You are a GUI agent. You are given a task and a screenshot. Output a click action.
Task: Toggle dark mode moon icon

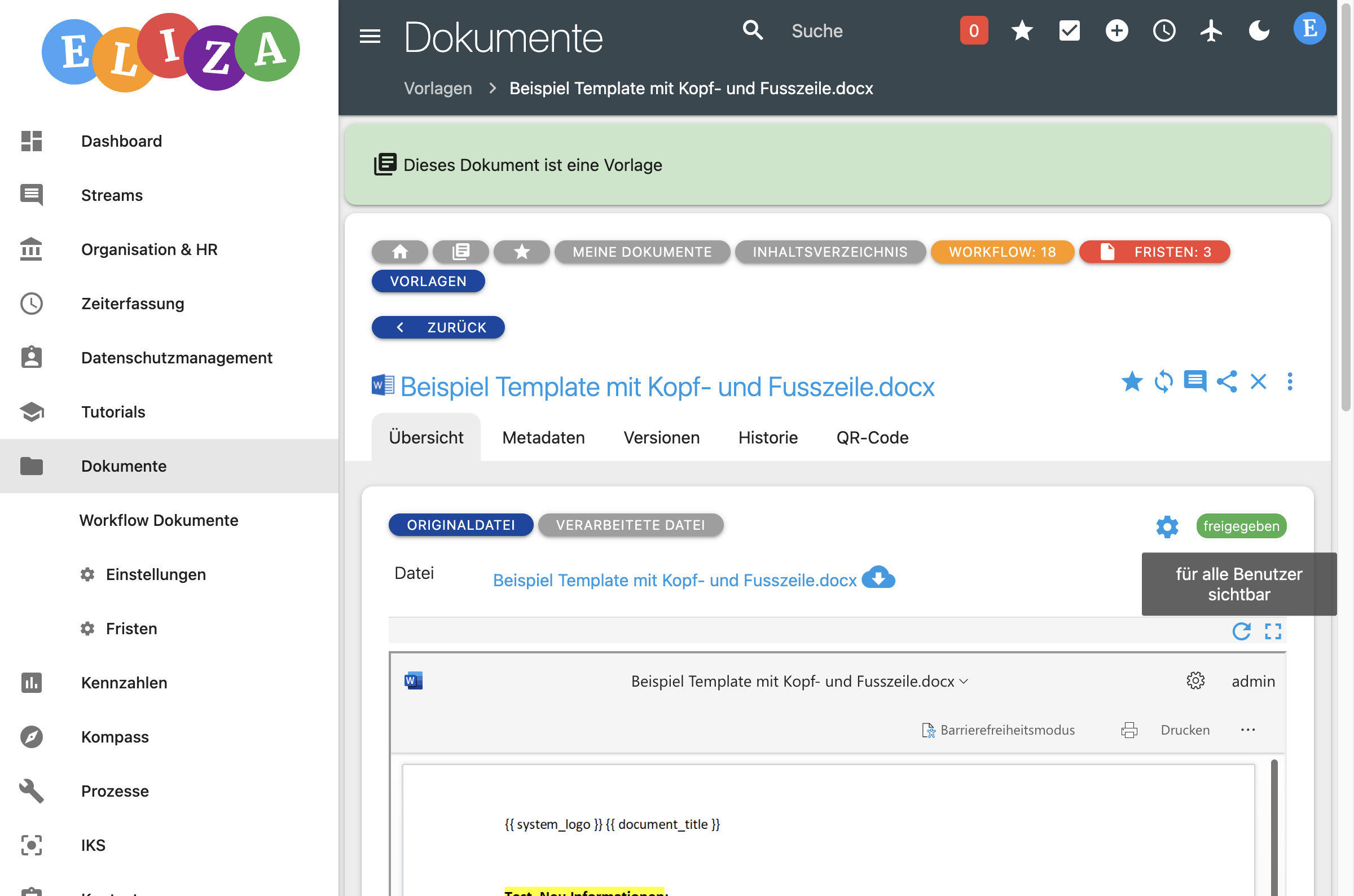pyautogui.click(x=1259, y=30)
